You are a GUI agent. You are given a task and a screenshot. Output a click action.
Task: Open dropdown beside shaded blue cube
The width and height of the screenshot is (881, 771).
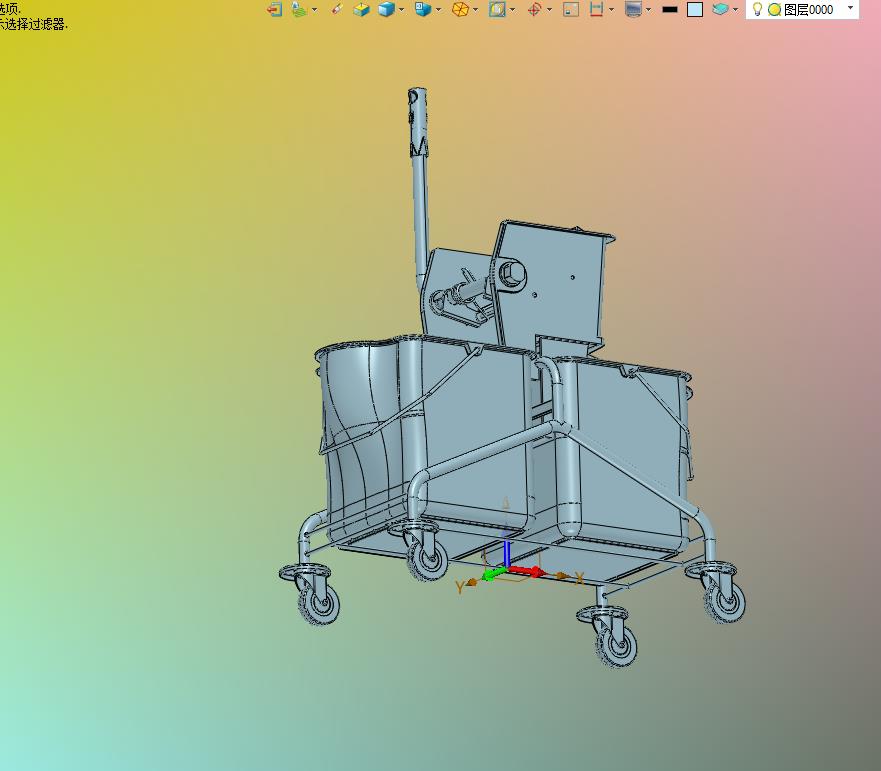click(401, 10)
